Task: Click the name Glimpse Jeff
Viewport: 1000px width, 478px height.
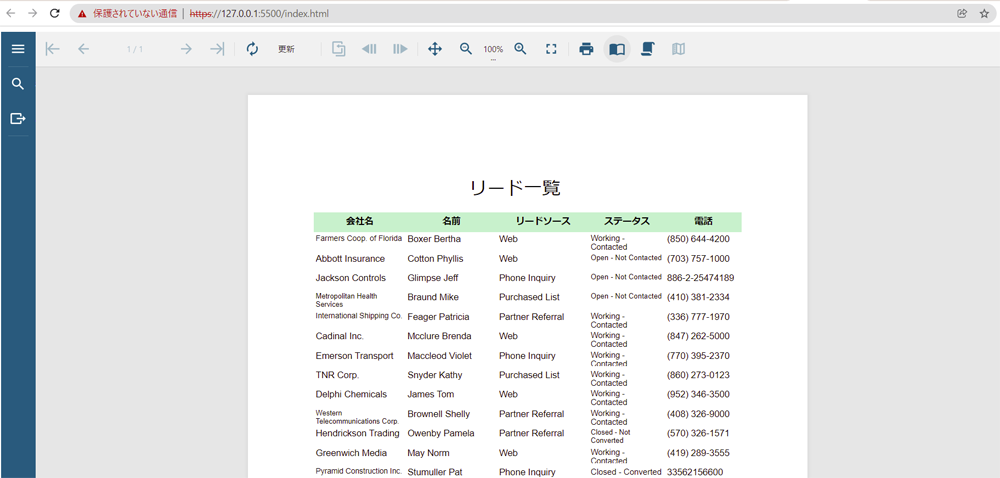Action: coord(433,278)
